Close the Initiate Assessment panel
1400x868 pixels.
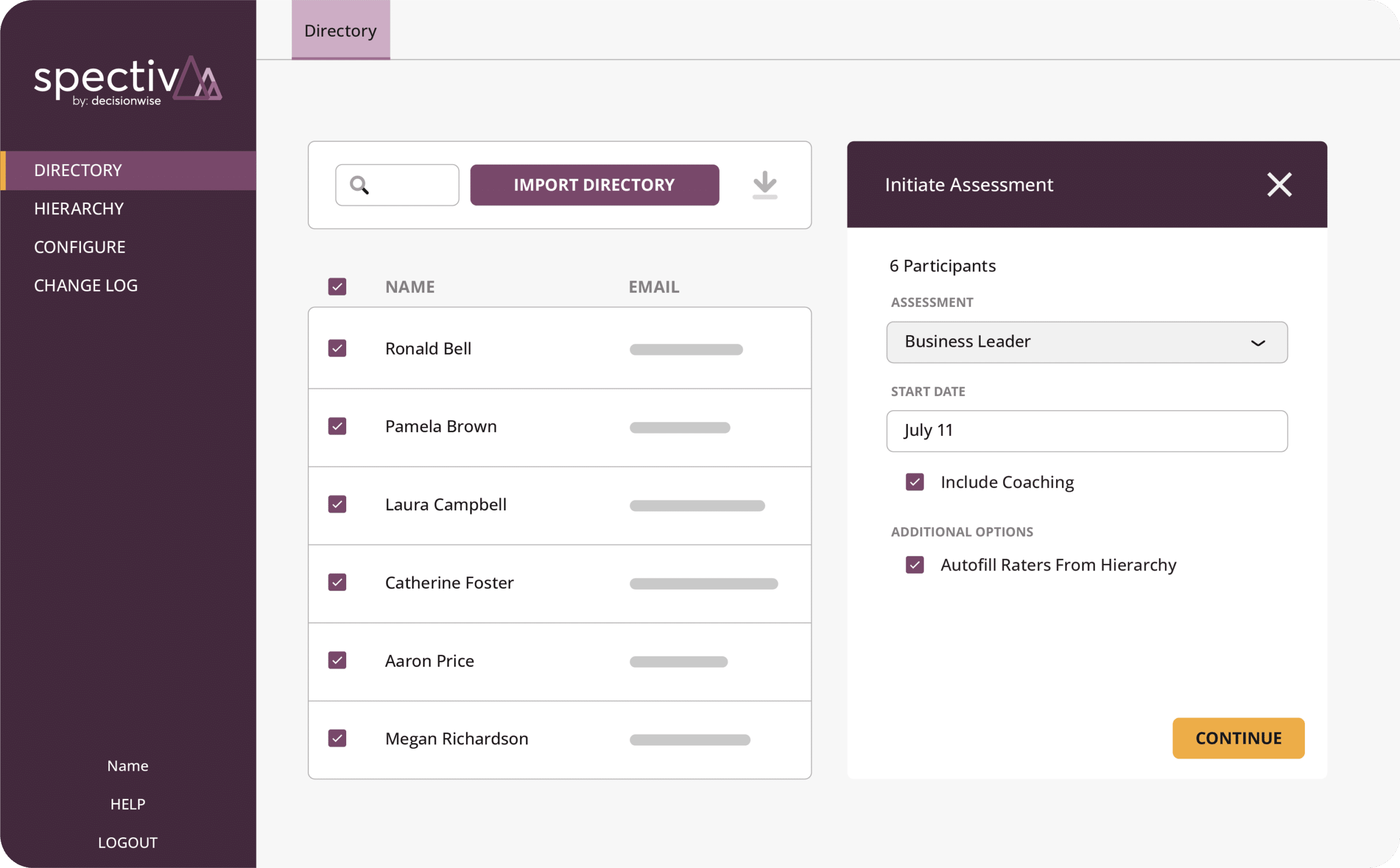1278,185
